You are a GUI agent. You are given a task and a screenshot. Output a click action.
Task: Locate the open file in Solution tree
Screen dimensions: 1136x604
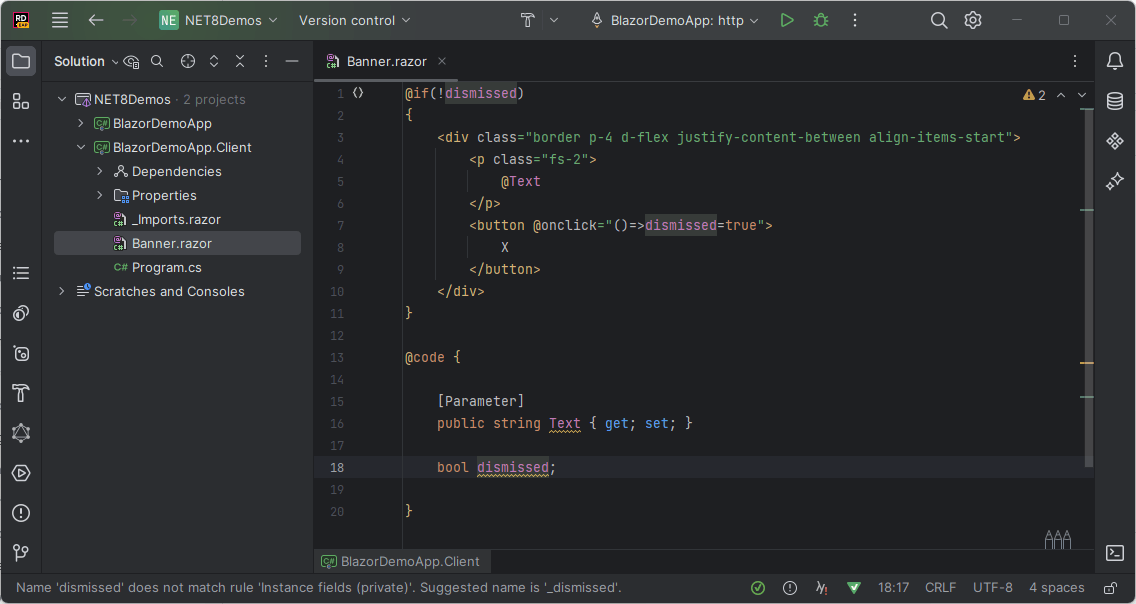coord(188,62)
